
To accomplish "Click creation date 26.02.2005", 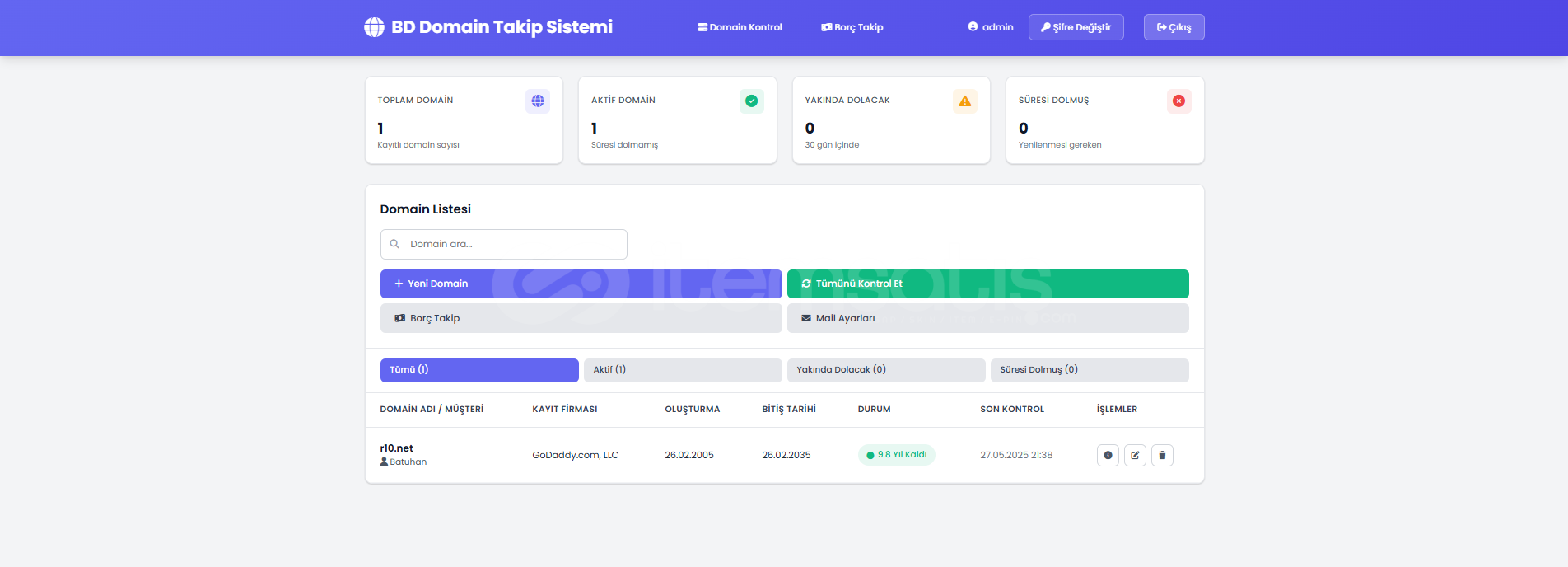I will pyautogui.click(x=689, y=455).
